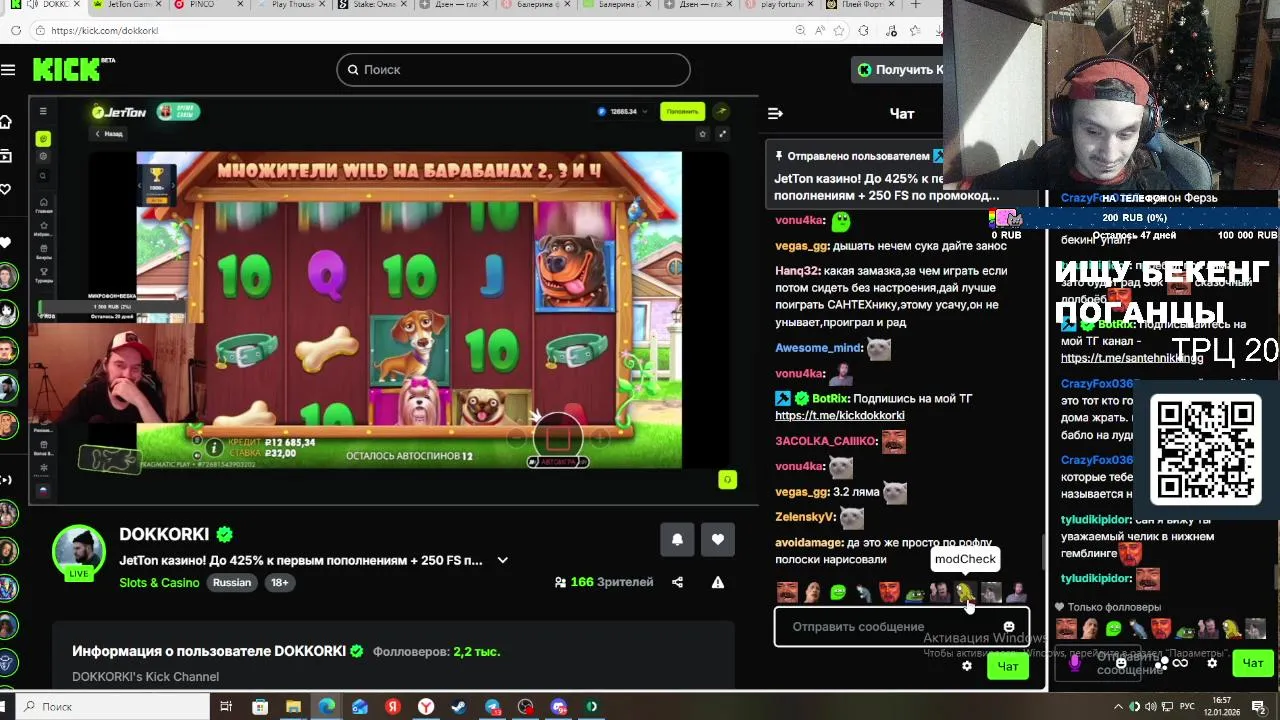Click the Назад back link in stream
This screenshot has height=720, width=1280.
pyautogui.click(x=109, y=134)
